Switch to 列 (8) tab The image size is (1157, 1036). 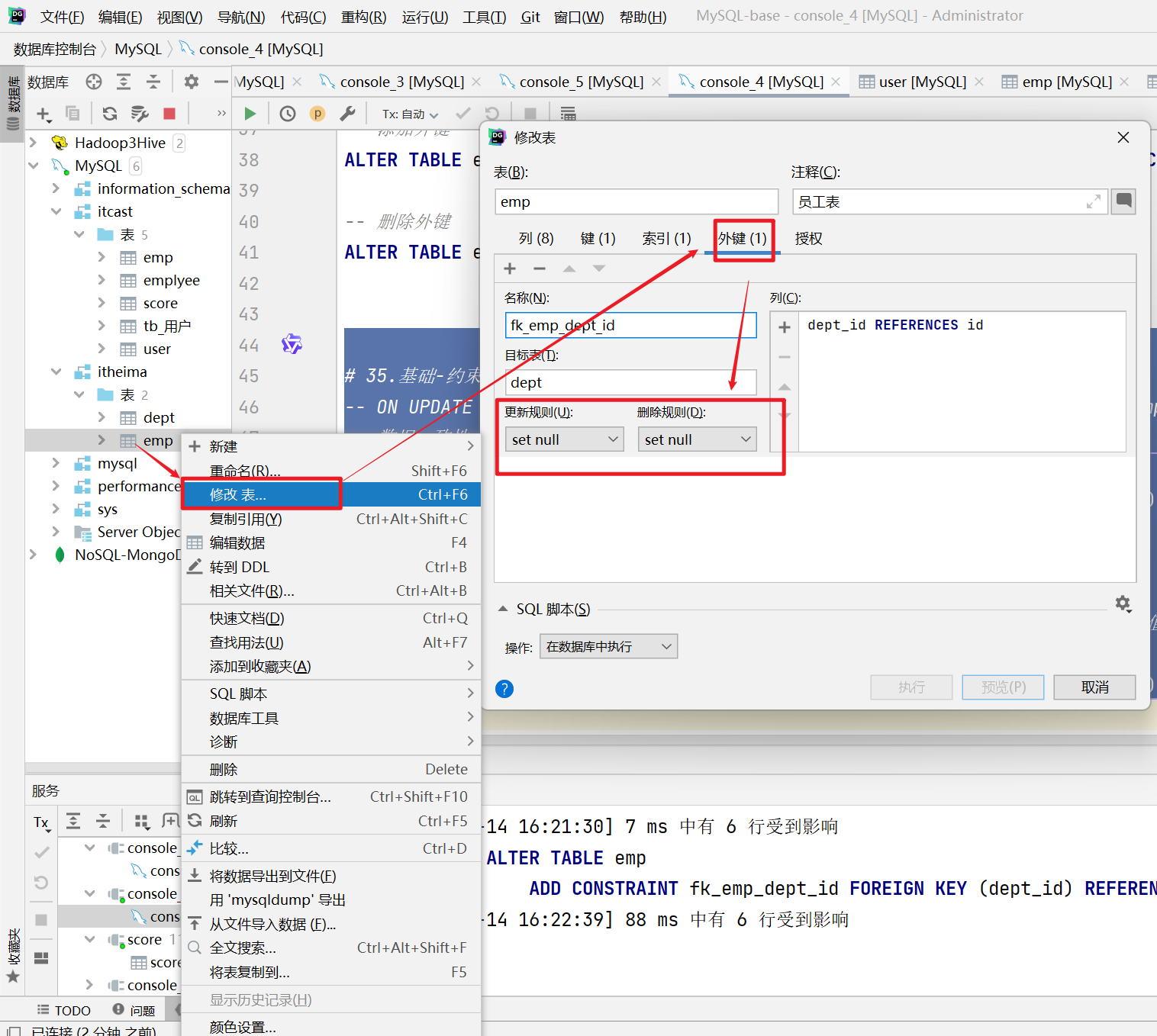click(536, 239)
